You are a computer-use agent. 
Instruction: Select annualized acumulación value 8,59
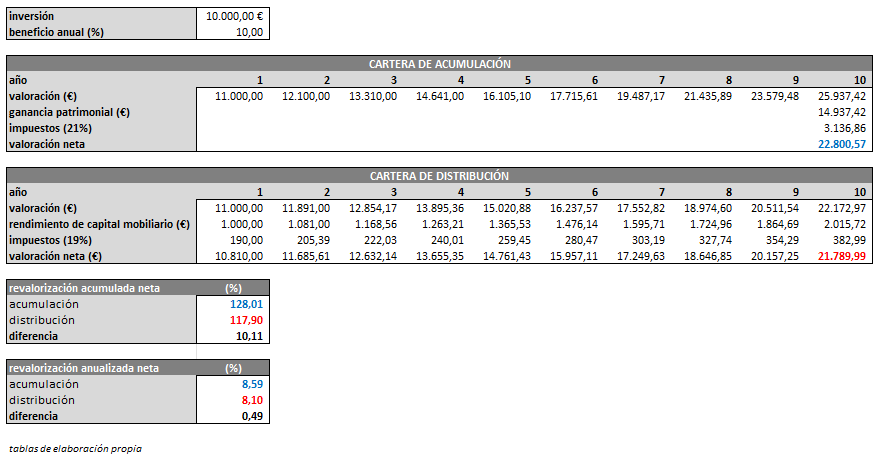252,384
